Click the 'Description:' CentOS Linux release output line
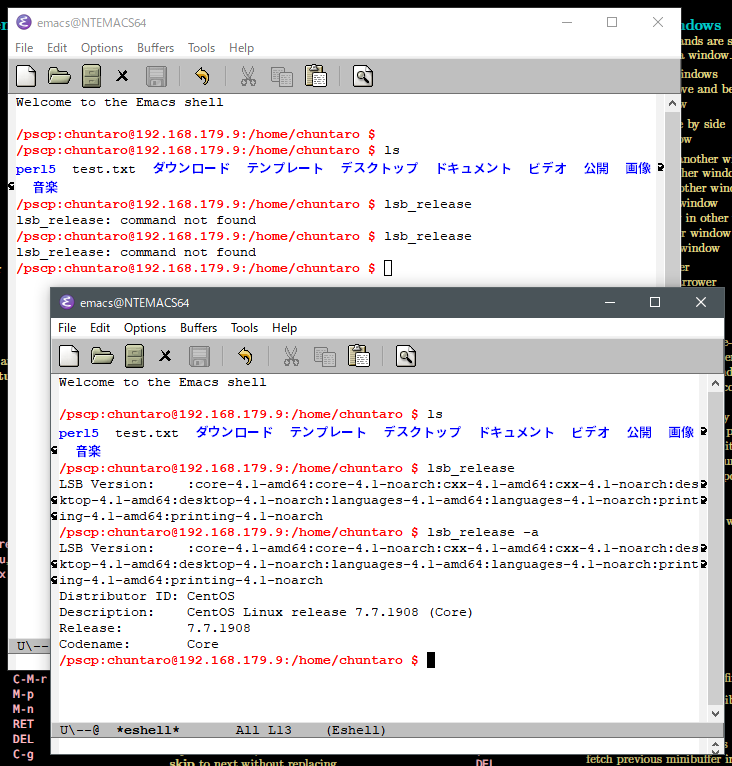Viewport: 732px width, 766px height. (266, 612)
